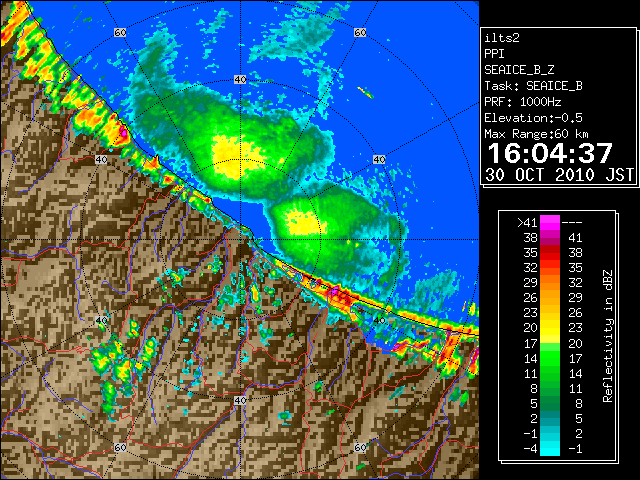The image size is (640, 480).
Task: Pick the purple 38–41 dBZ legend swatch
Action: coord(550,238)
